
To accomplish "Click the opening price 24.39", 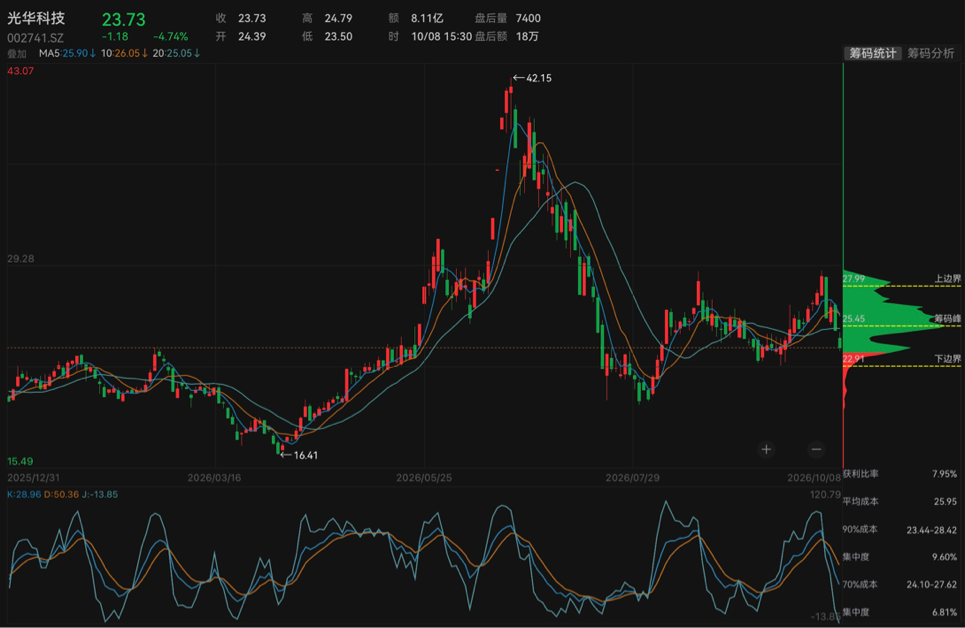I will click(252, 37).
